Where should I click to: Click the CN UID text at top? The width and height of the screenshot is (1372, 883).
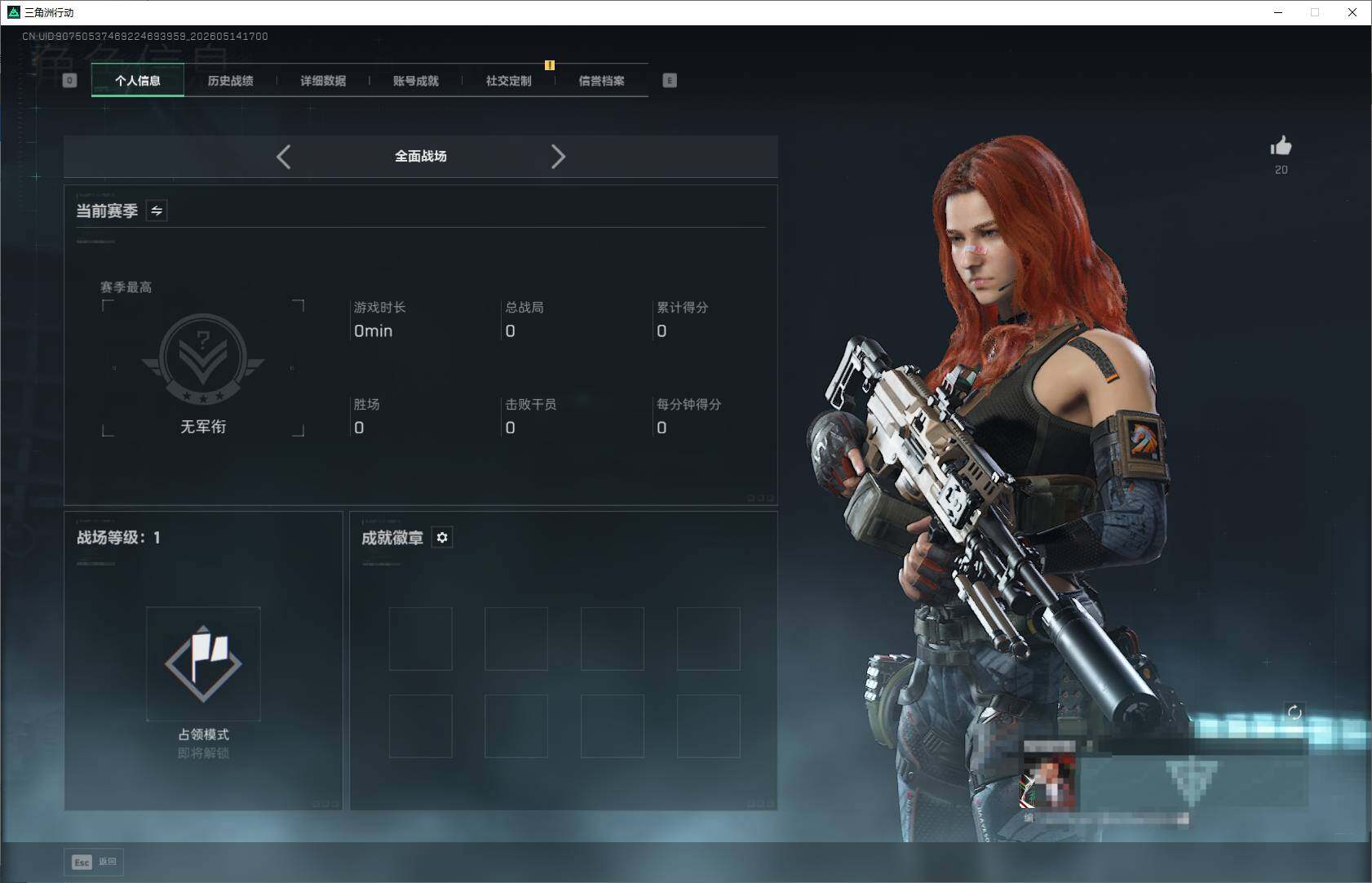pos(145,36)
